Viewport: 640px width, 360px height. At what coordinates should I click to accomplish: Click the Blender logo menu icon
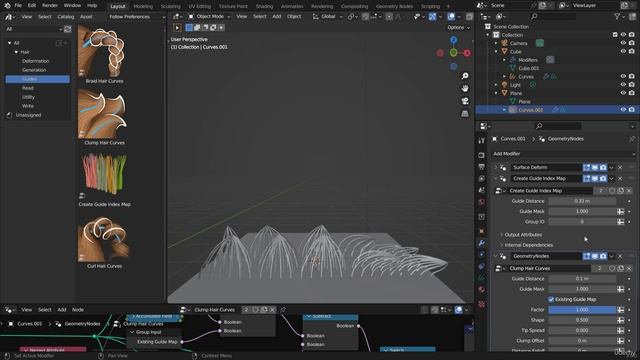(x=7, y=6)
